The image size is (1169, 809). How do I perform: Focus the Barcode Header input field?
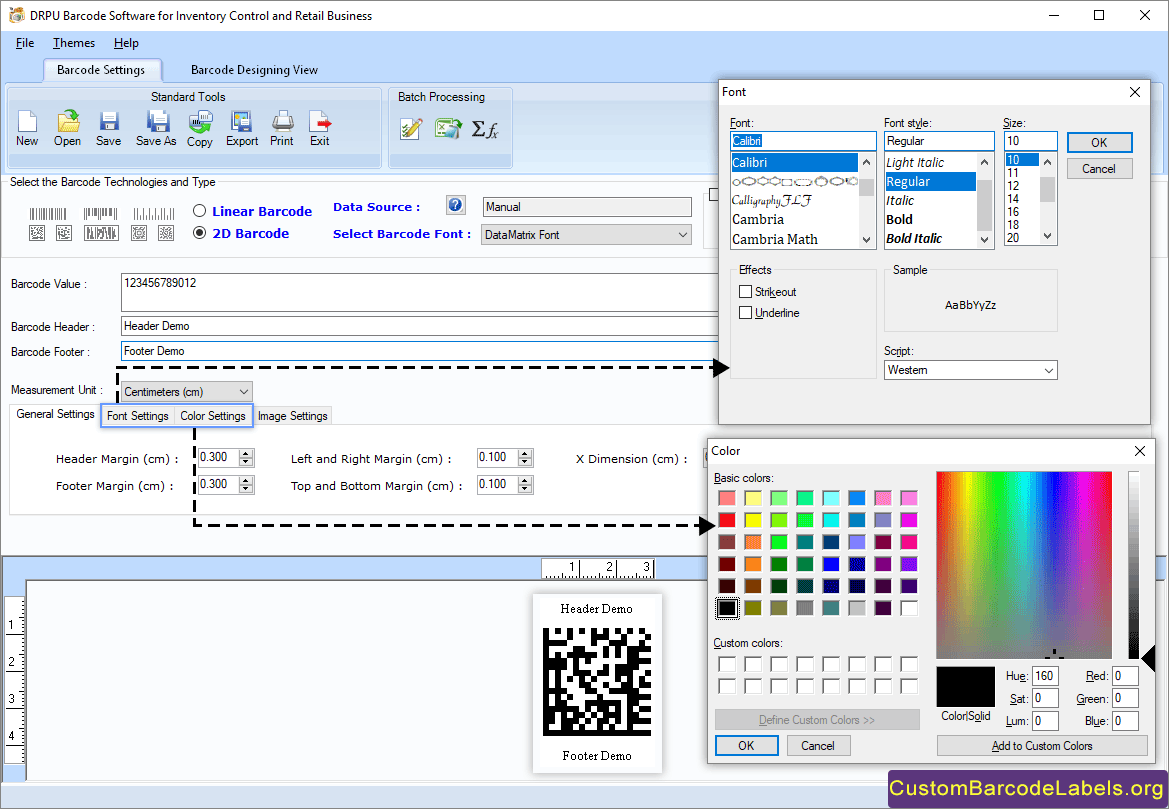(419, 326)
